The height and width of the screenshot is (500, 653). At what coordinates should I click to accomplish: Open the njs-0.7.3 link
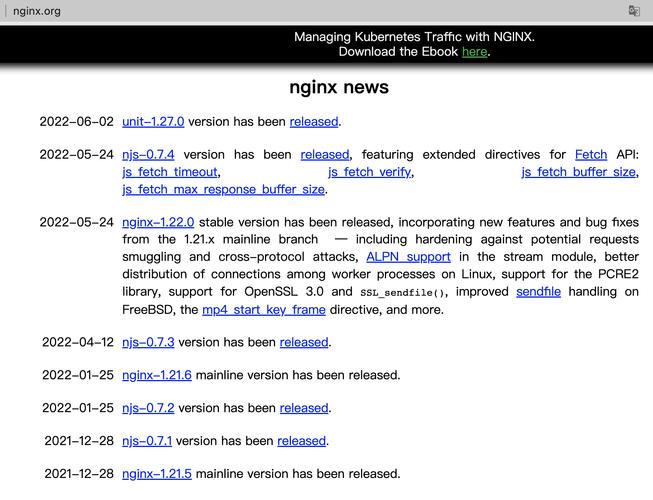point(148,342)
